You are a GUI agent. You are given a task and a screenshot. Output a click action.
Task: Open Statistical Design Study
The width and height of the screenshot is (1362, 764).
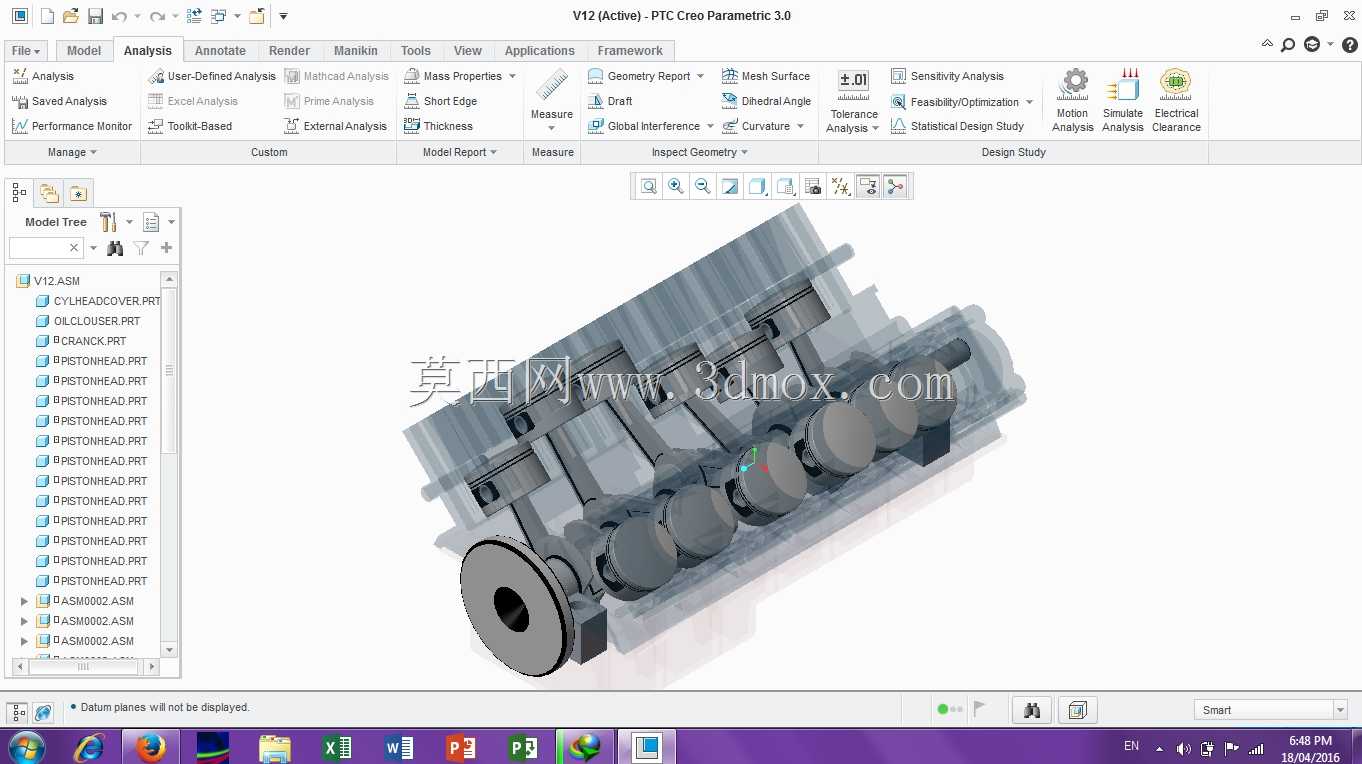(x=957, y=126)
